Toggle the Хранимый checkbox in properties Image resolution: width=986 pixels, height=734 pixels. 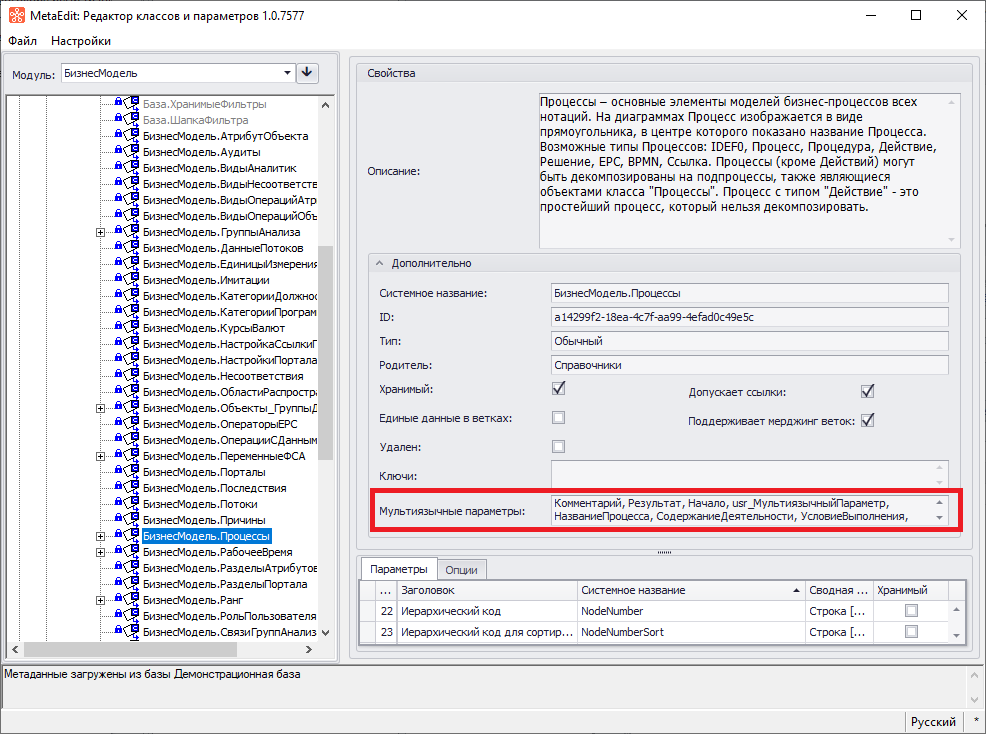pyautogui.click(x=559, y=389)
